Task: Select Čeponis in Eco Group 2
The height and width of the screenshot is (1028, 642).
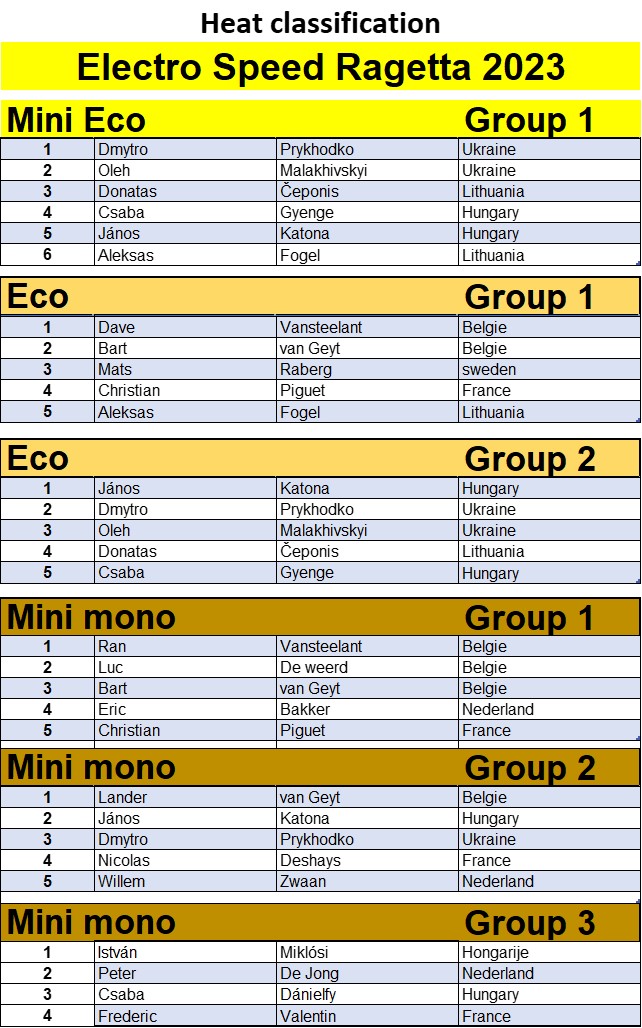Action: (x=367, y=551)
